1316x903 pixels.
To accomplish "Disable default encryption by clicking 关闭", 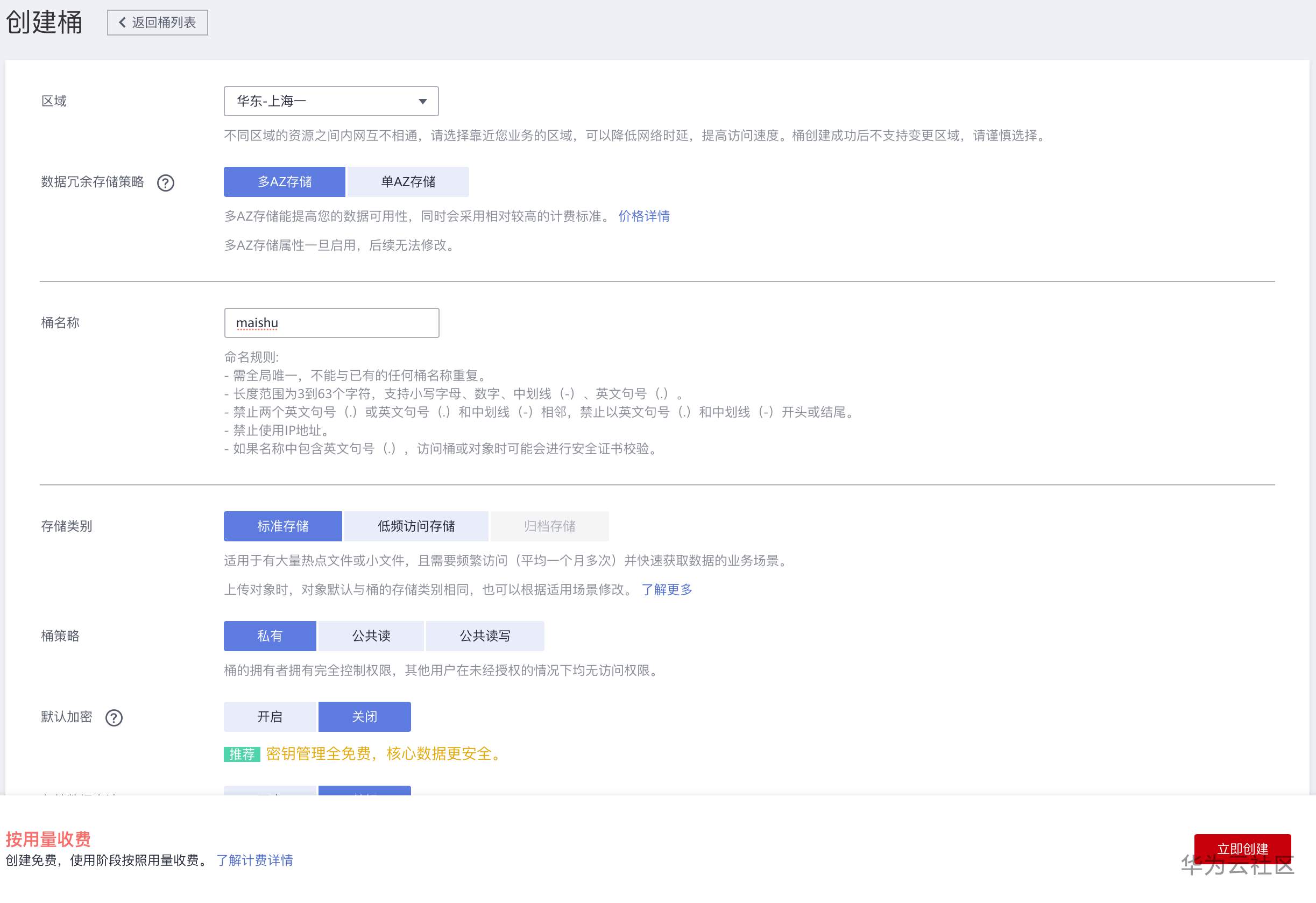I will [x=365, y=716].
